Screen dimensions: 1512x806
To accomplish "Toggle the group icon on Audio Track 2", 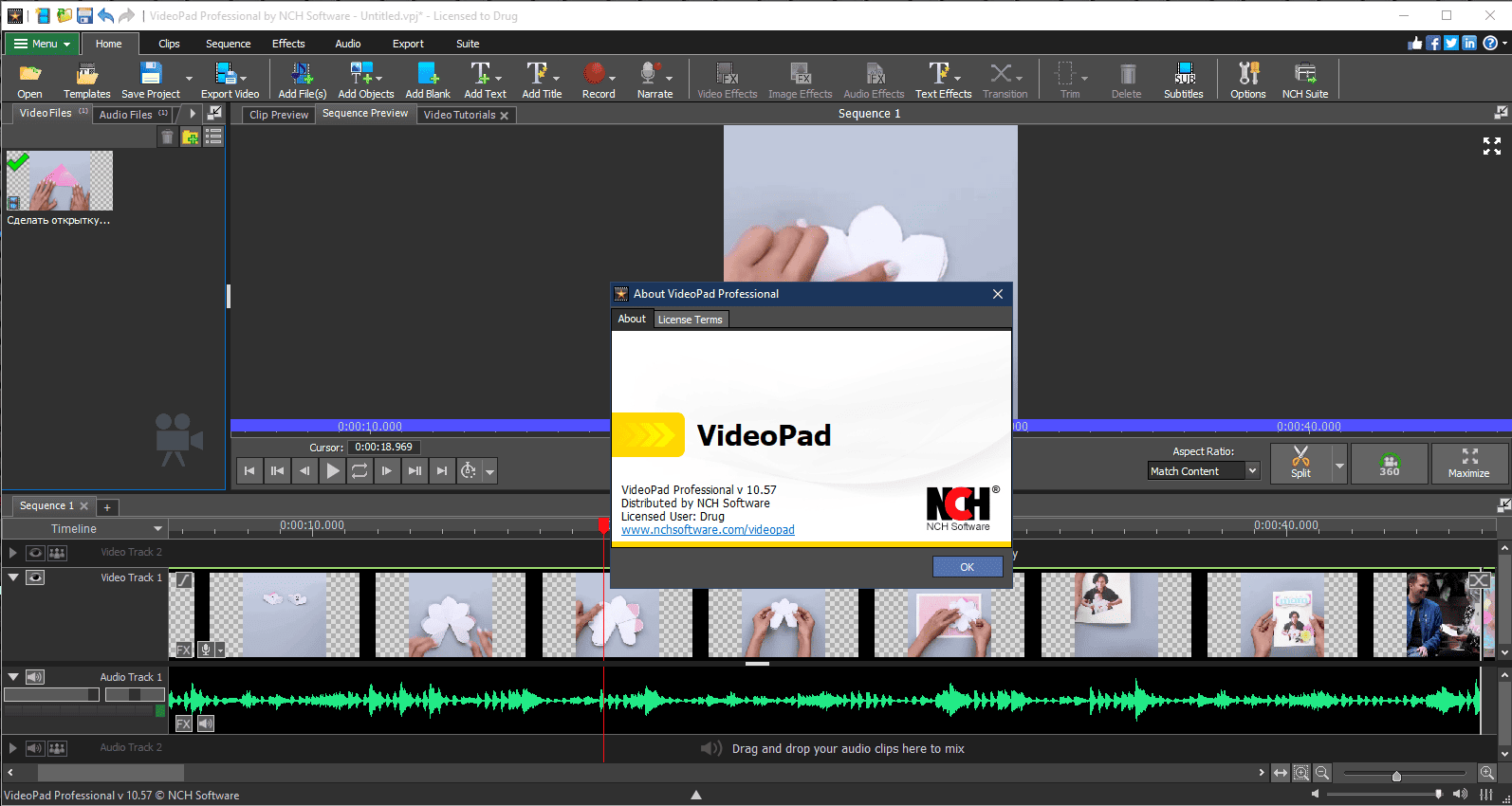I will [58, 748].
